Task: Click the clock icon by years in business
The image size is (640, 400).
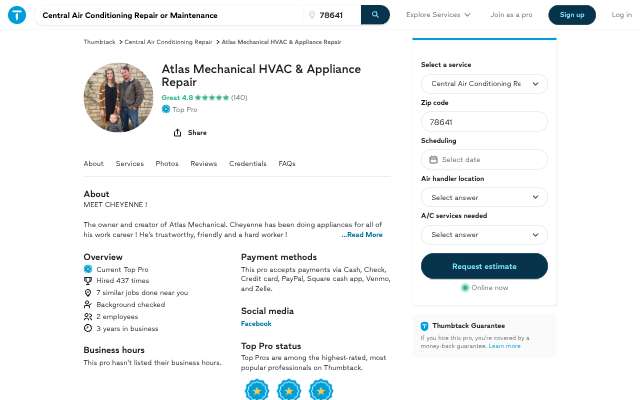Action: [x=88, y=329]
